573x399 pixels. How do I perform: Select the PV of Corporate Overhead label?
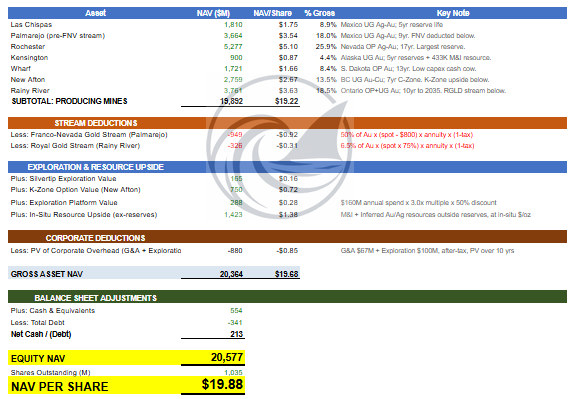96,251
